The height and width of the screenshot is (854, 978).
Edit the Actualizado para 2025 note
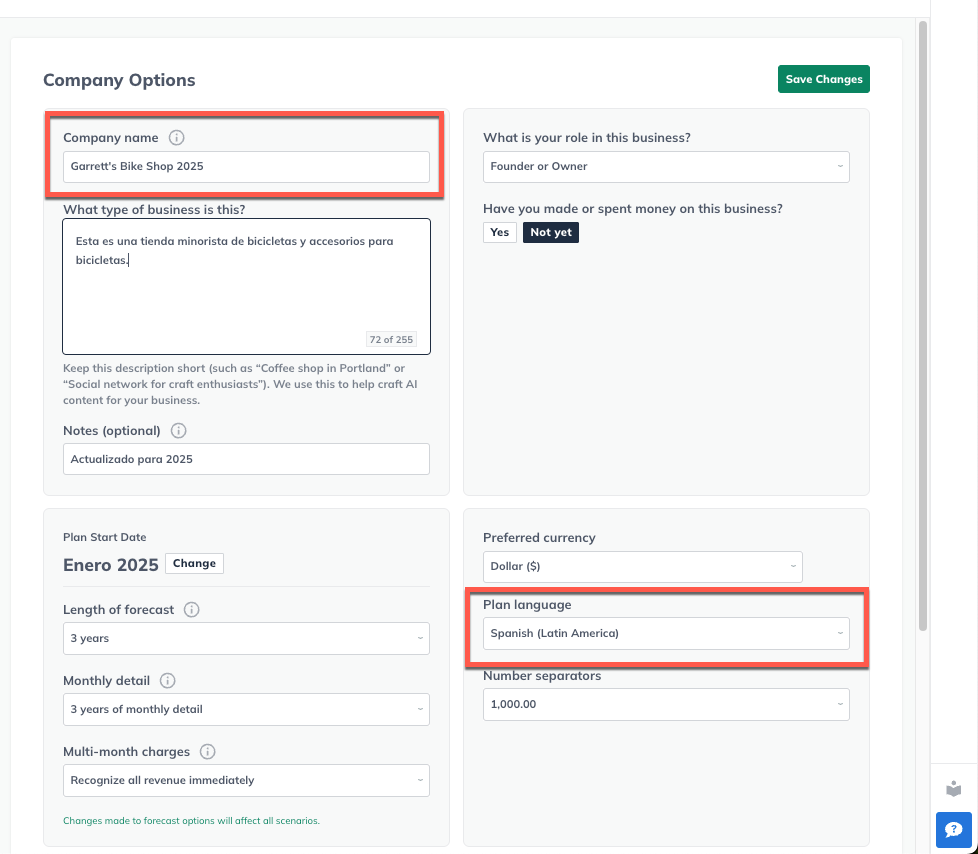(246, 459)
